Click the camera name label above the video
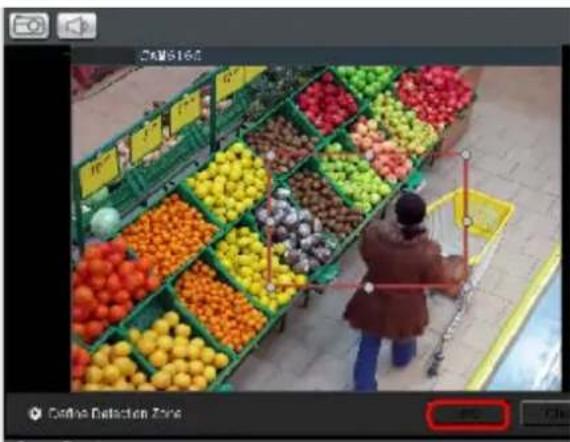 pyautogui.click(x=170, y=56)
